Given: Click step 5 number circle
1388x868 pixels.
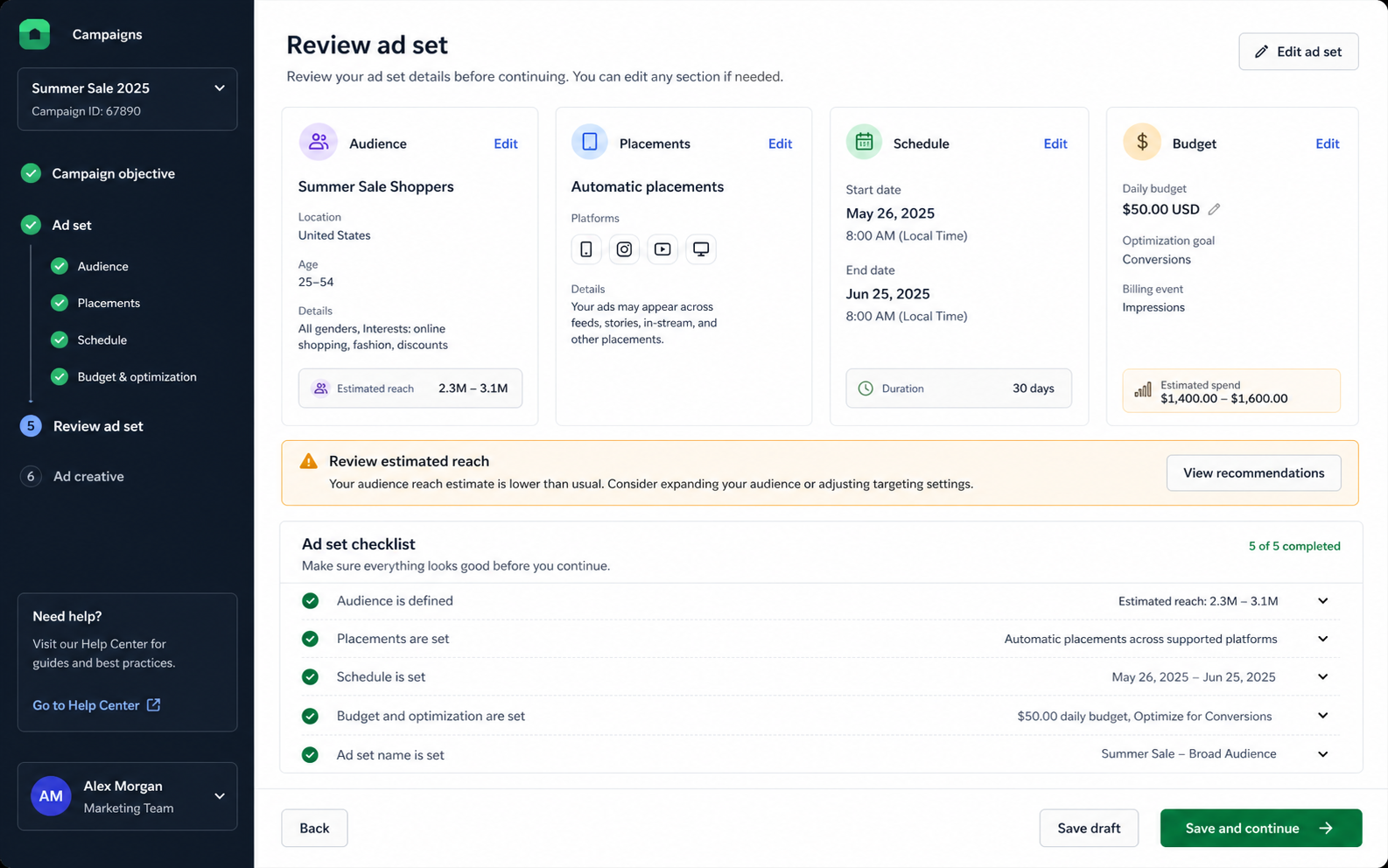Looking at the screenshot, I should pyautogui.click(x=31, y=426).
